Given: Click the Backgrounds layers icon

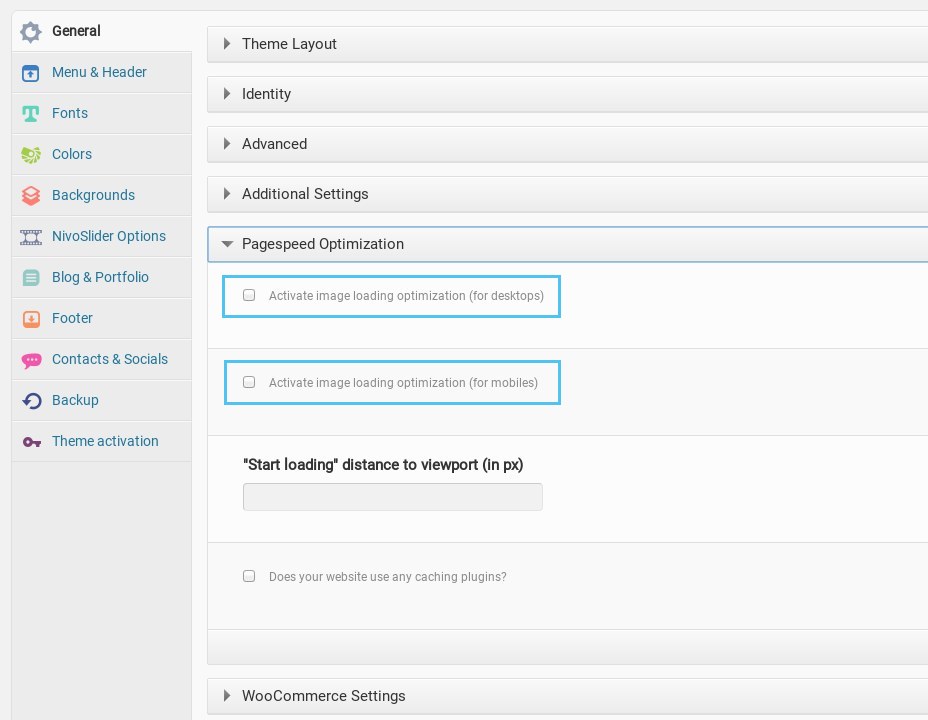Looking at the screenshot, I should [31, 196].
